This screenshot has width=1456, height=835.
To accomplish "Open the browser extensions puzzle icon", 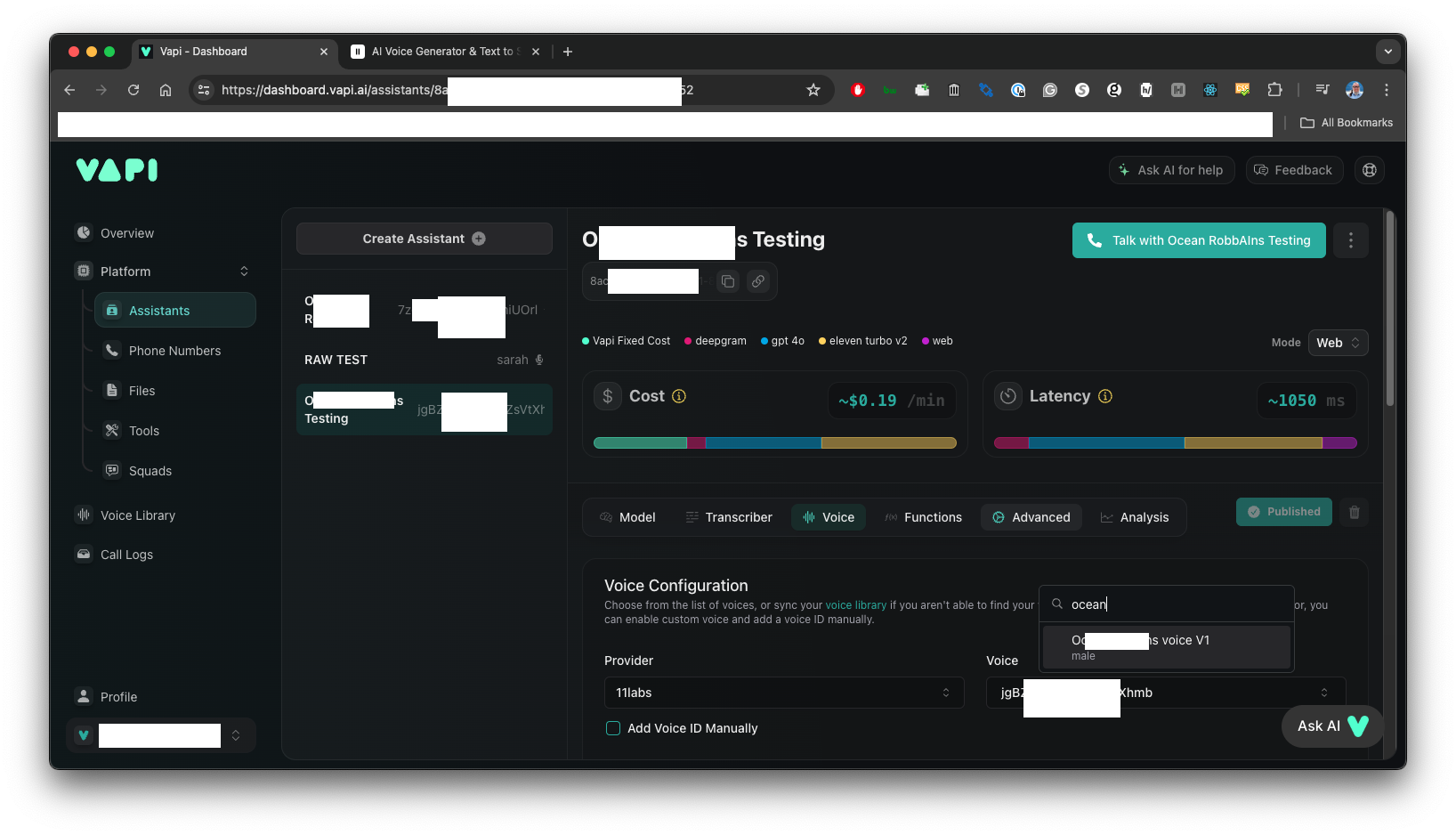I will click(1274, 90).
